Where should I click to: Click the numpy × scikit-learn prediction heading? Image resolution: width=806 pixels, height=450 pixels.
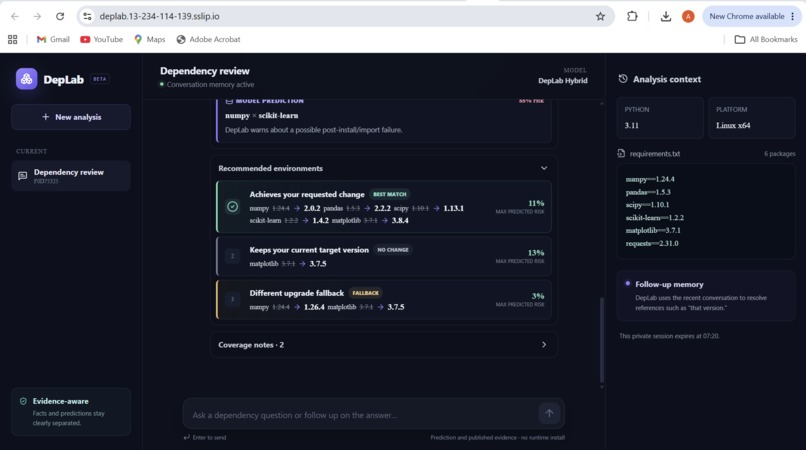point(262,116)
